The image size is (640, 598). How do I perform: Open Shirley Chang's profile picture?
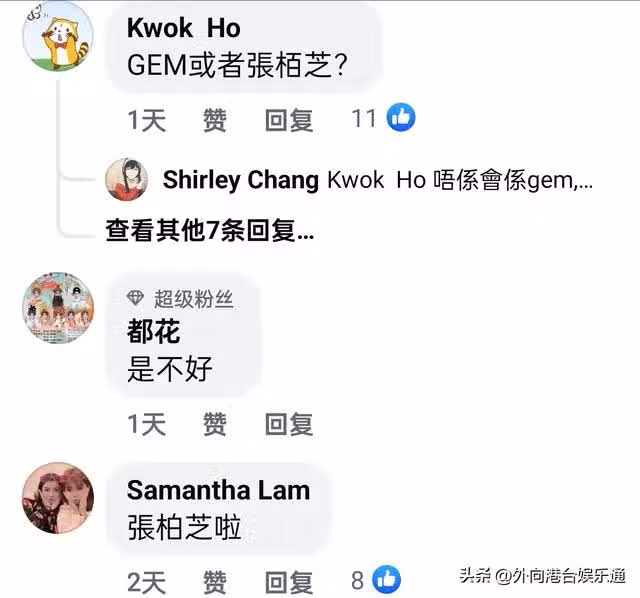point(127,180)
